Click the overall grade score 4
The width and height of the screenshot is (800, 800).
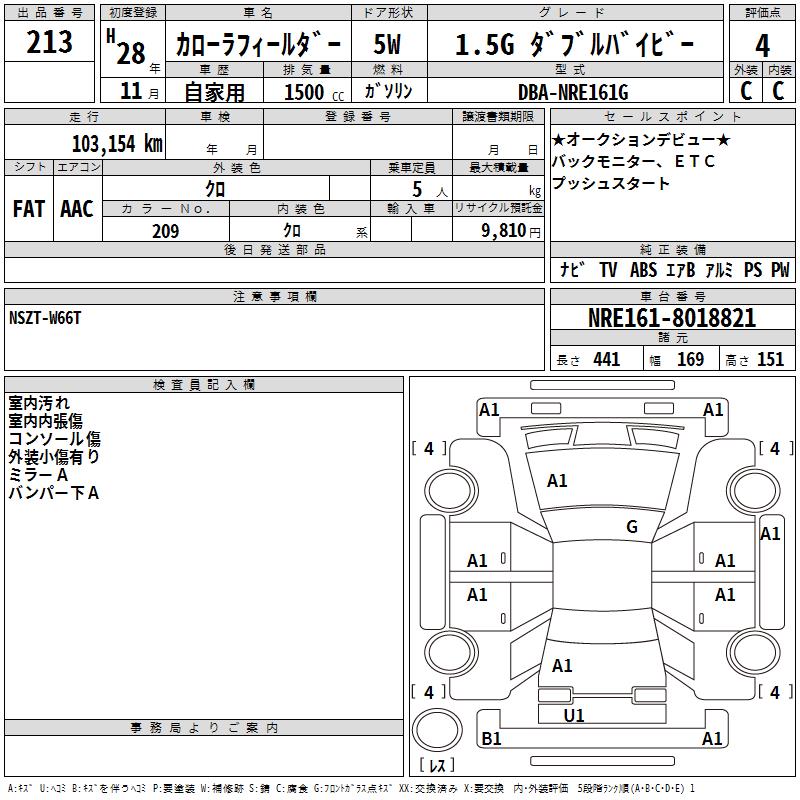point(763,44)
